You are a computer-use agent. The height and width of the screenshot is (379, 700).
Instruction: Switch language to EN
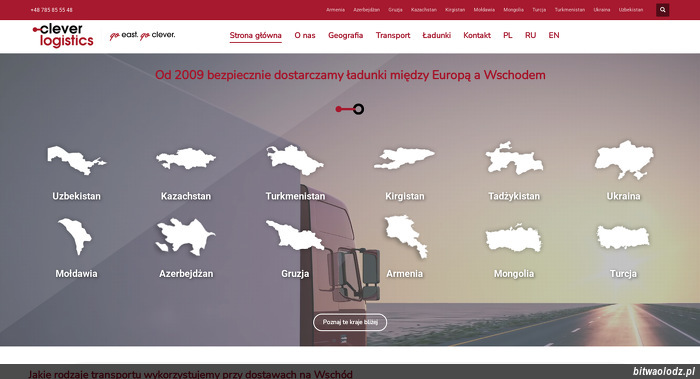point(554,35)
